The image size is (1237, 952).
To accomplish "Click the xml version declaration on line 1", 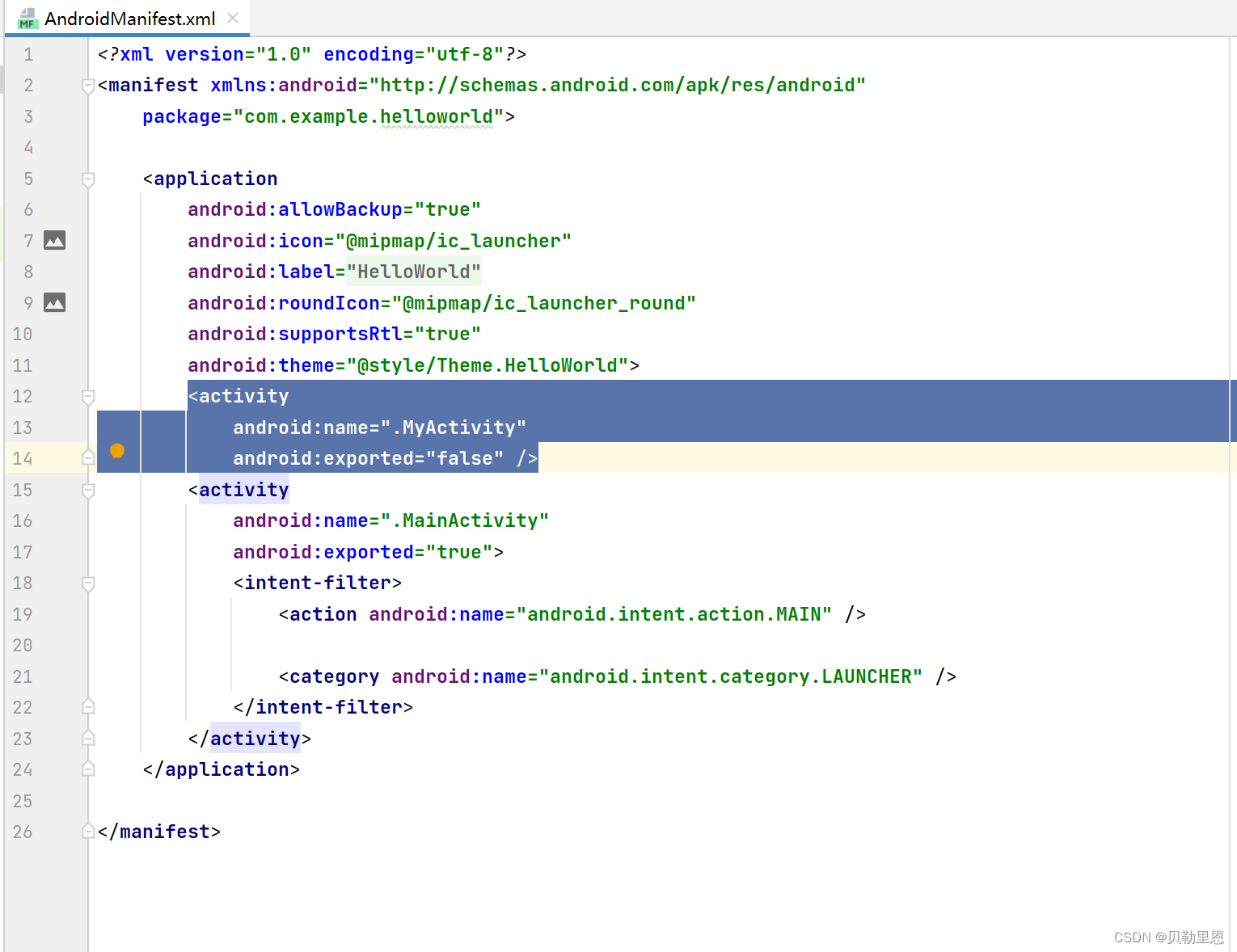I will point(312,54).
